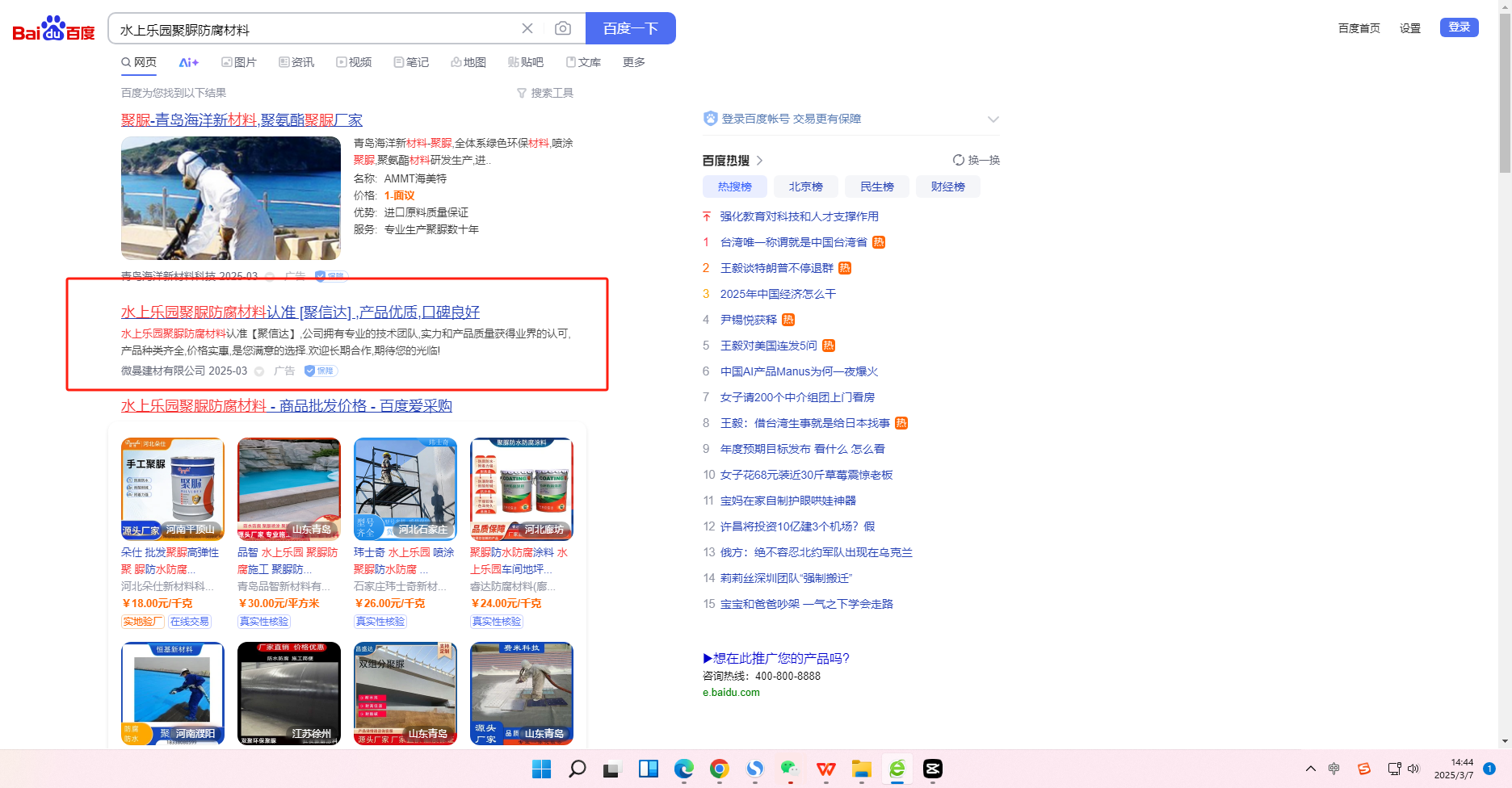Select the 北京榜 hot list tab
The image size is (1512, 788).
coord(805,187)
